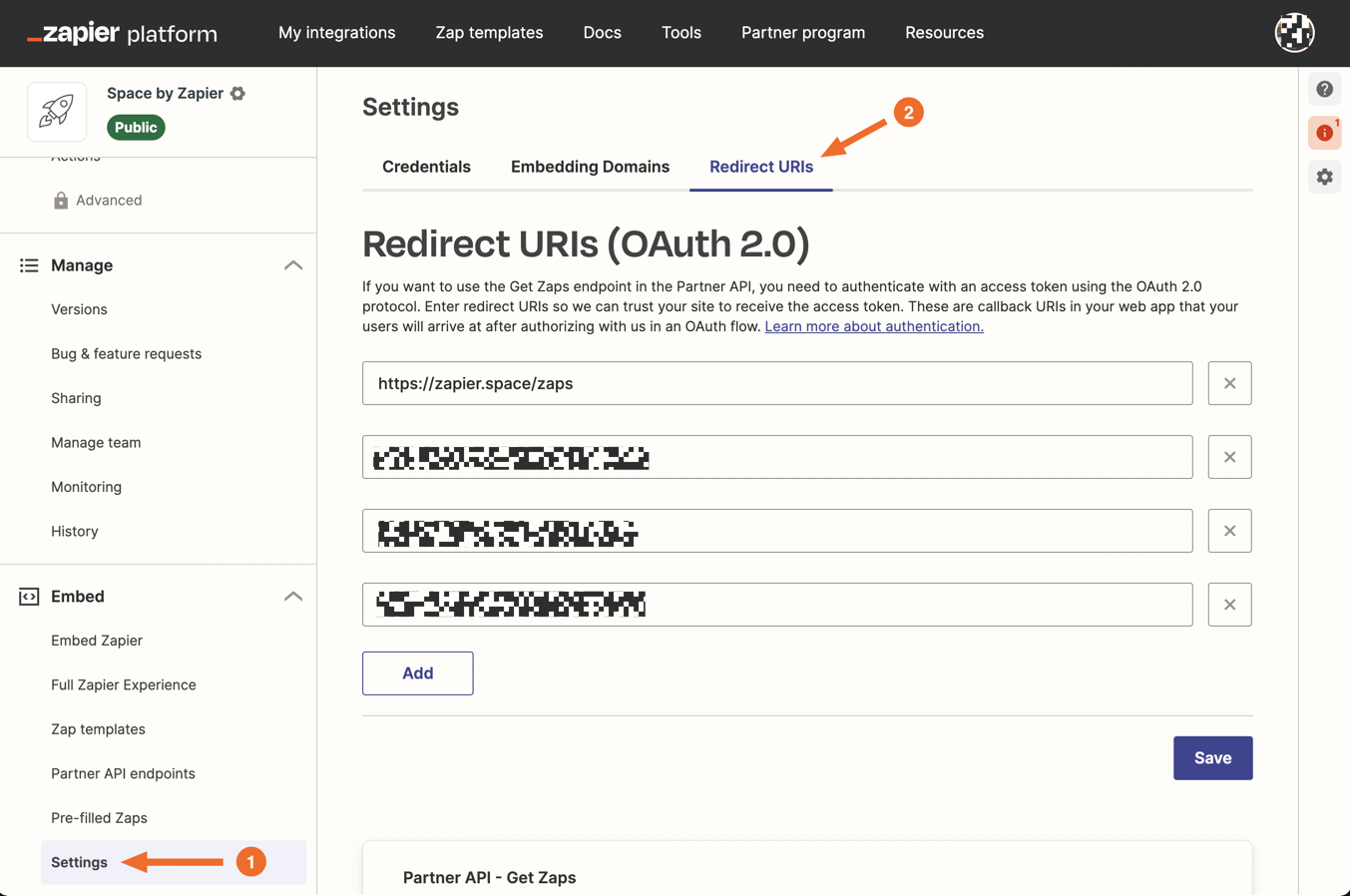Open Monitoring in sidebar
This screenshot has width=1350, height=896.
(86, 487)
